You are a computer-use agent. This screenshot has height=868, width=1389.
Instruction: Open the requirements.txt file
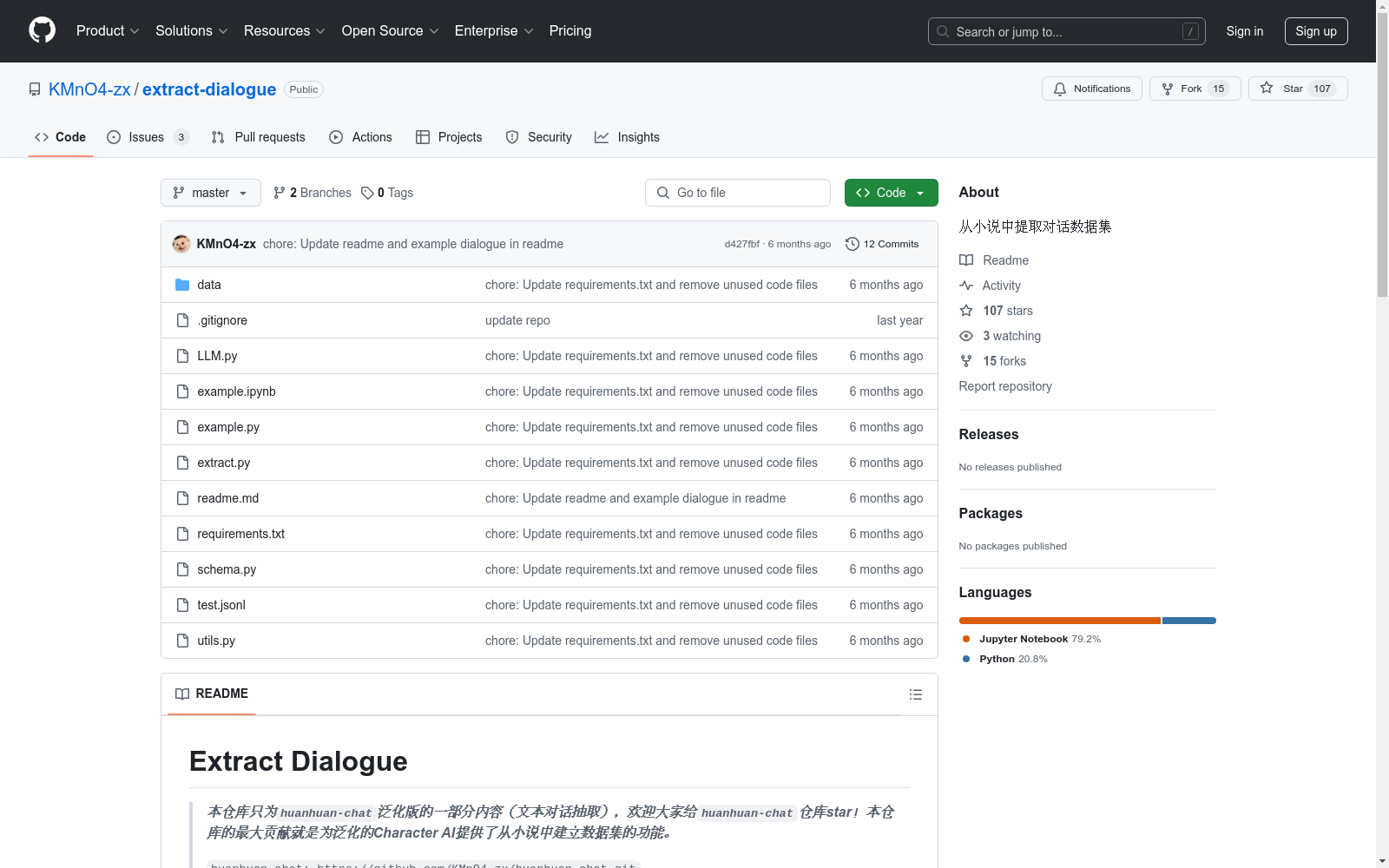tap(241, 534)
